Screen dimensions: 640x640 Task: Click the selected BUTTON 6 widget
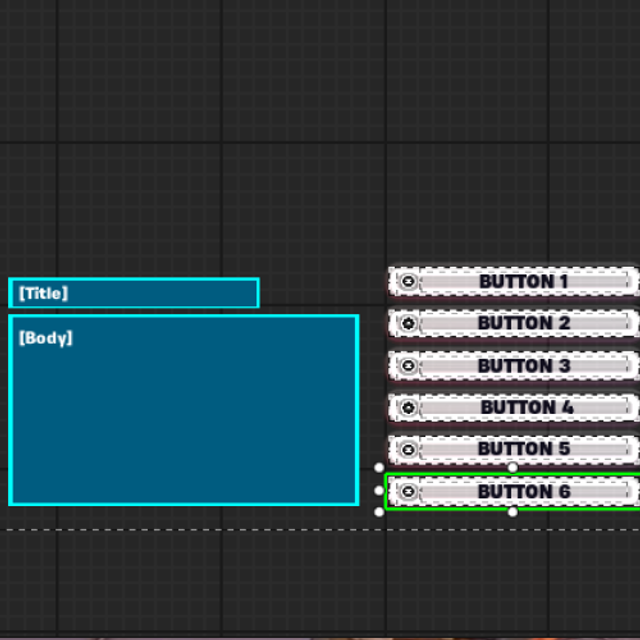click(513, 491)
